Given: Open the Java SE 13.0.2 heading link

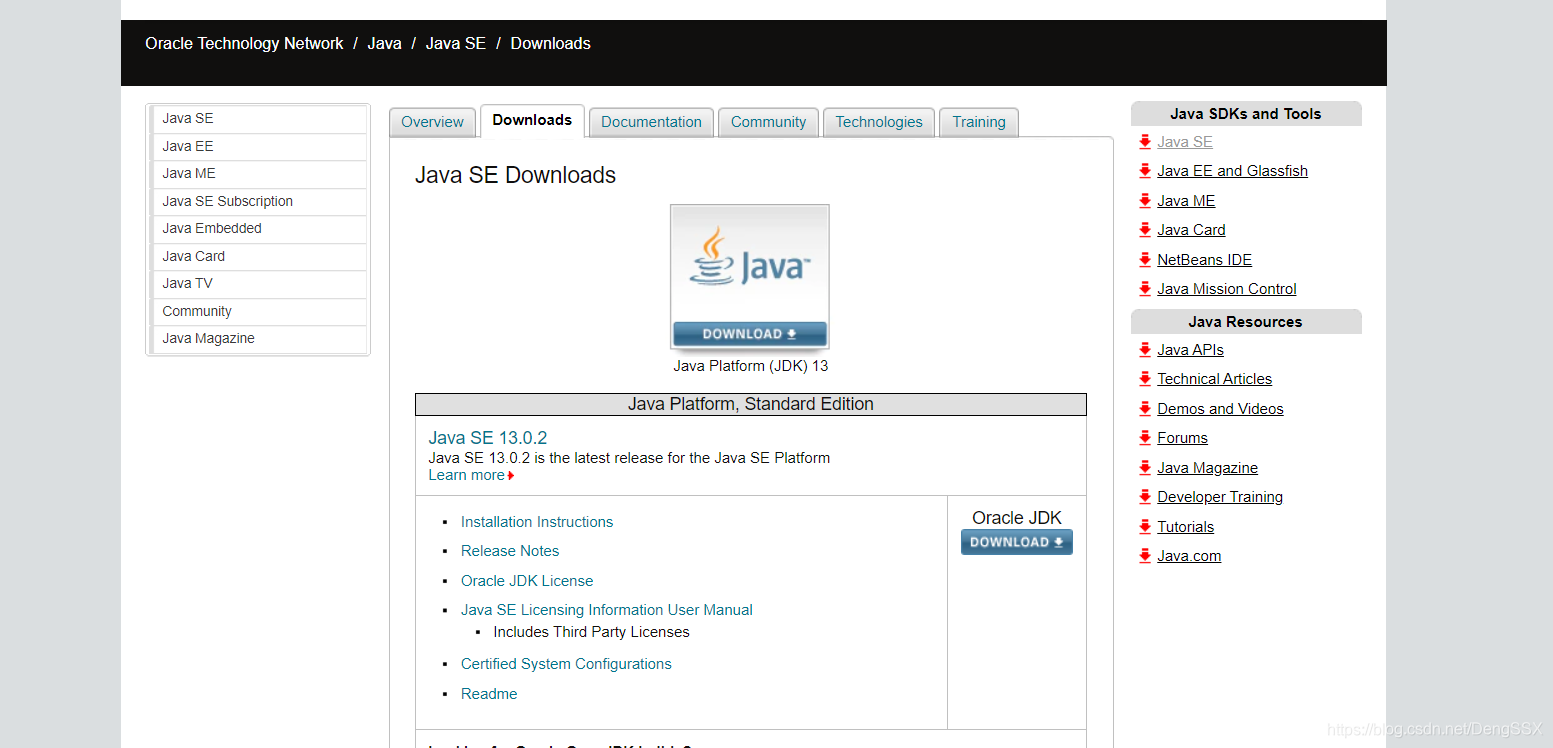Looking at the screenshot, I should [x=488, y=438].
